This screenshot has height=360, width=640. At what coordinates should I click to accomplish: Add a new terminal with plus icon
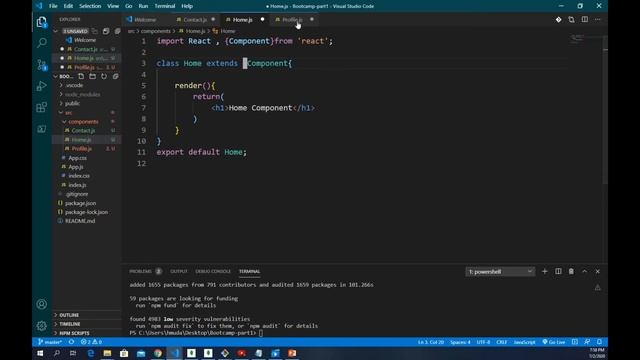point(544,271)
